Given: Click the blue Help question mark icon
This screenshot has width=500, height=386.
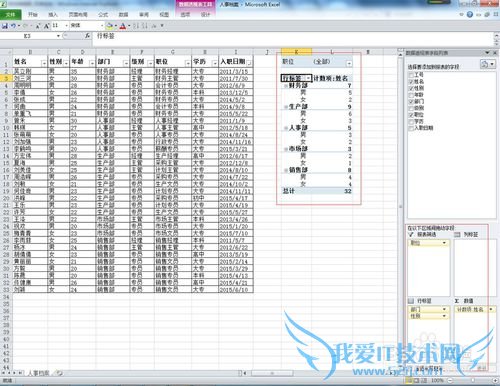Looking at the screenshot, I should (470, 14).
